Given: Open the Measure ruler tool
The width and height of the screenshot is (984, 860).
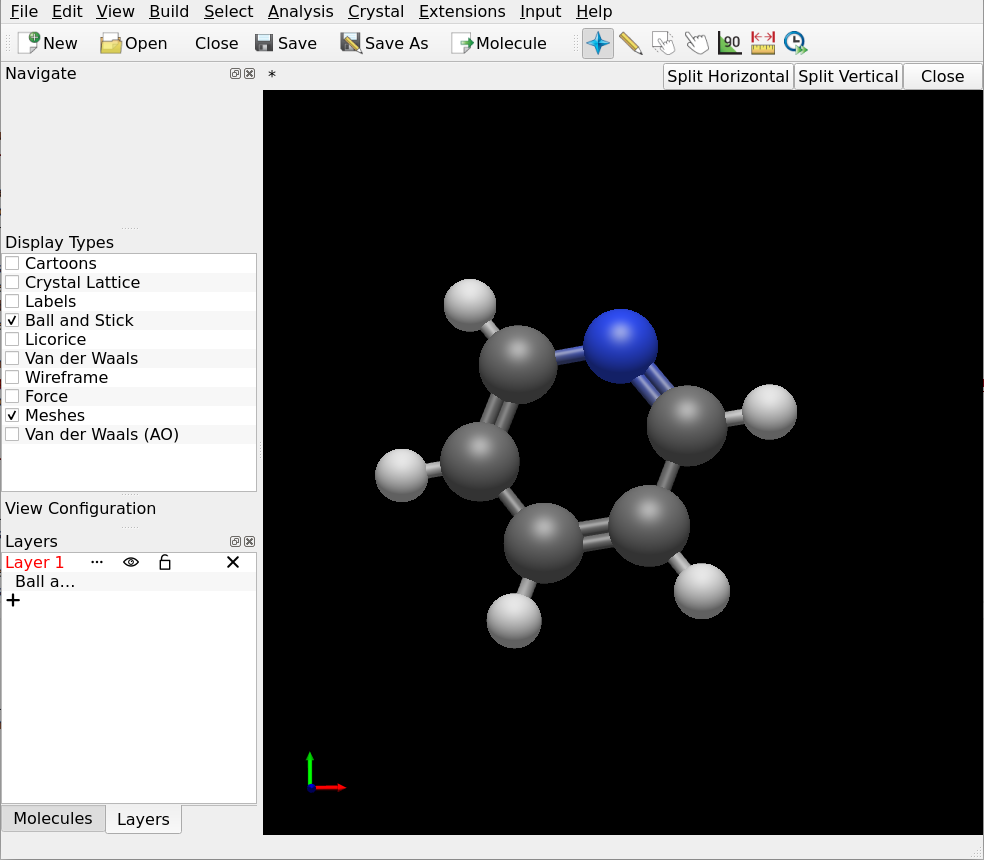Looking at the screenshot, I should pos(762,43).
